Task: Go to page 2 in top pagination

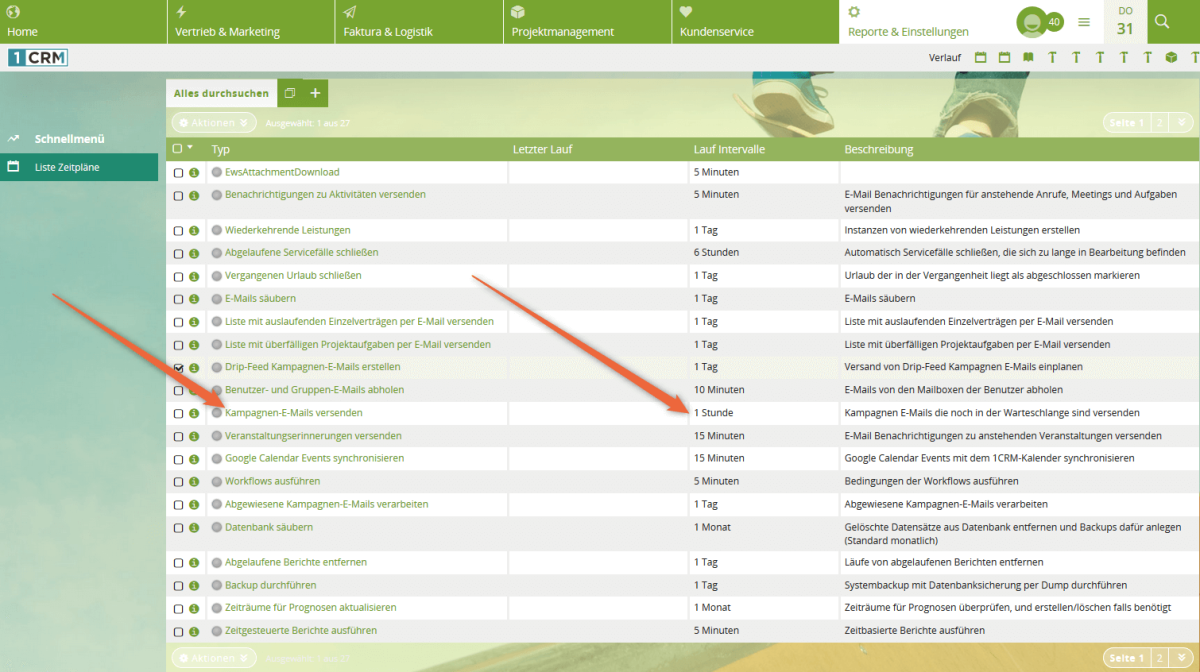Action: (1160, 123)
